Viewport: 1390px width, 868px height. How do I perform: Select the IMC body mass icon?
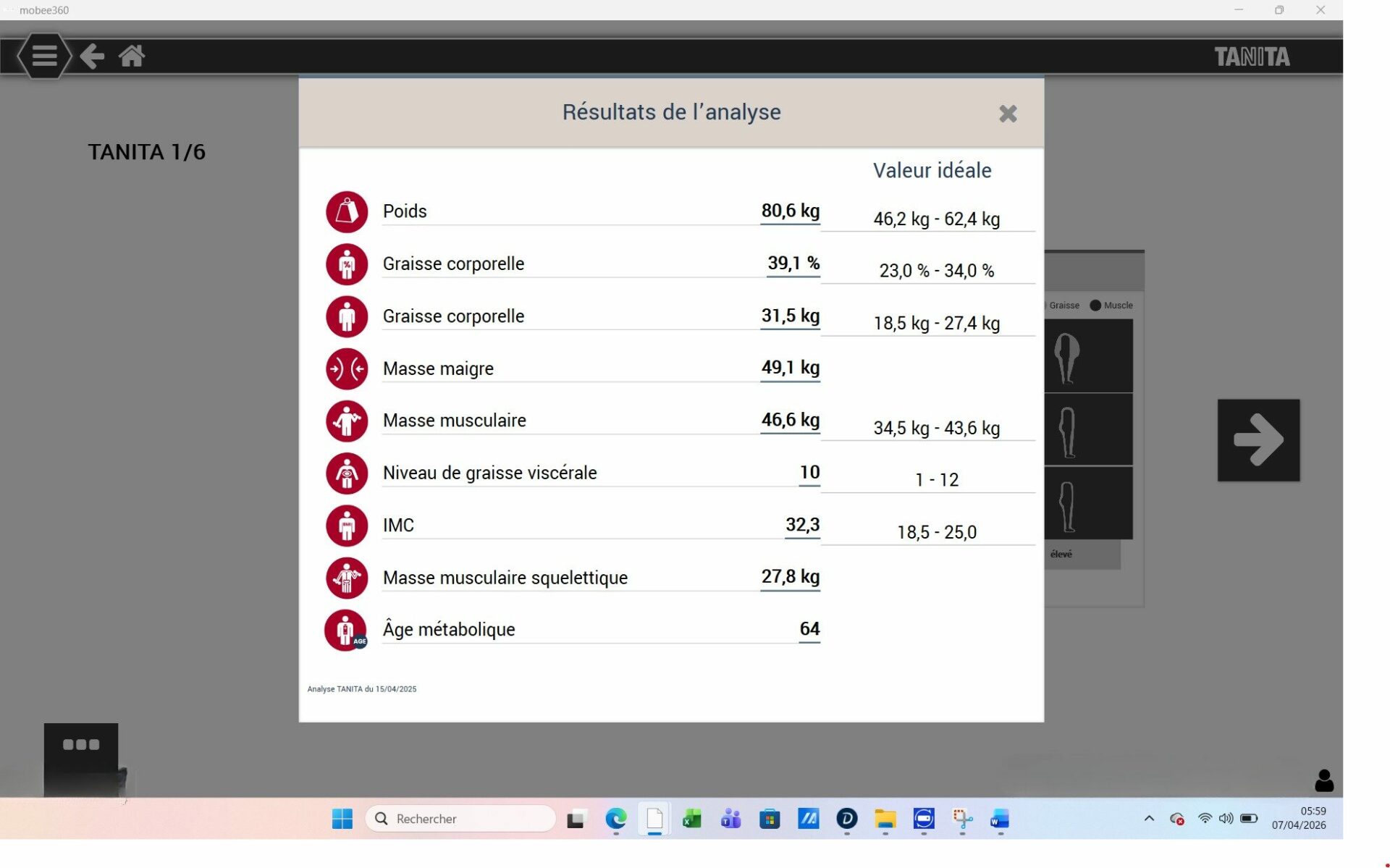click(x=347, y=526)
